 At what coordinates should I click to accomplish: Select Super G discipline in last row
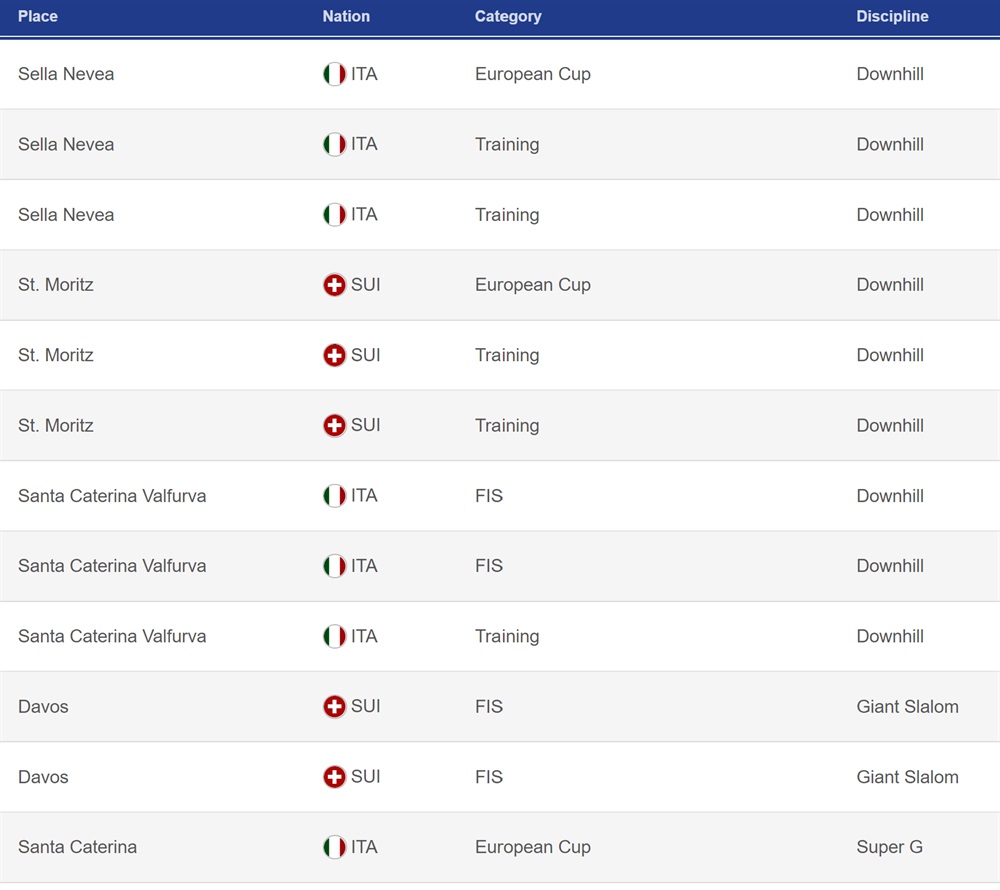tap(890, 847)
